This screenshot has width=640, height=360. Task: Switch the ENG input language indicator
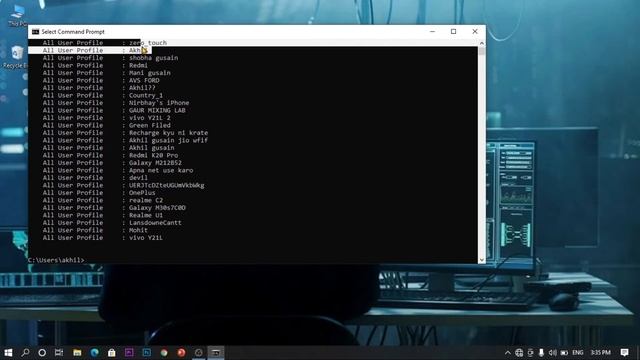click(578, 353)
